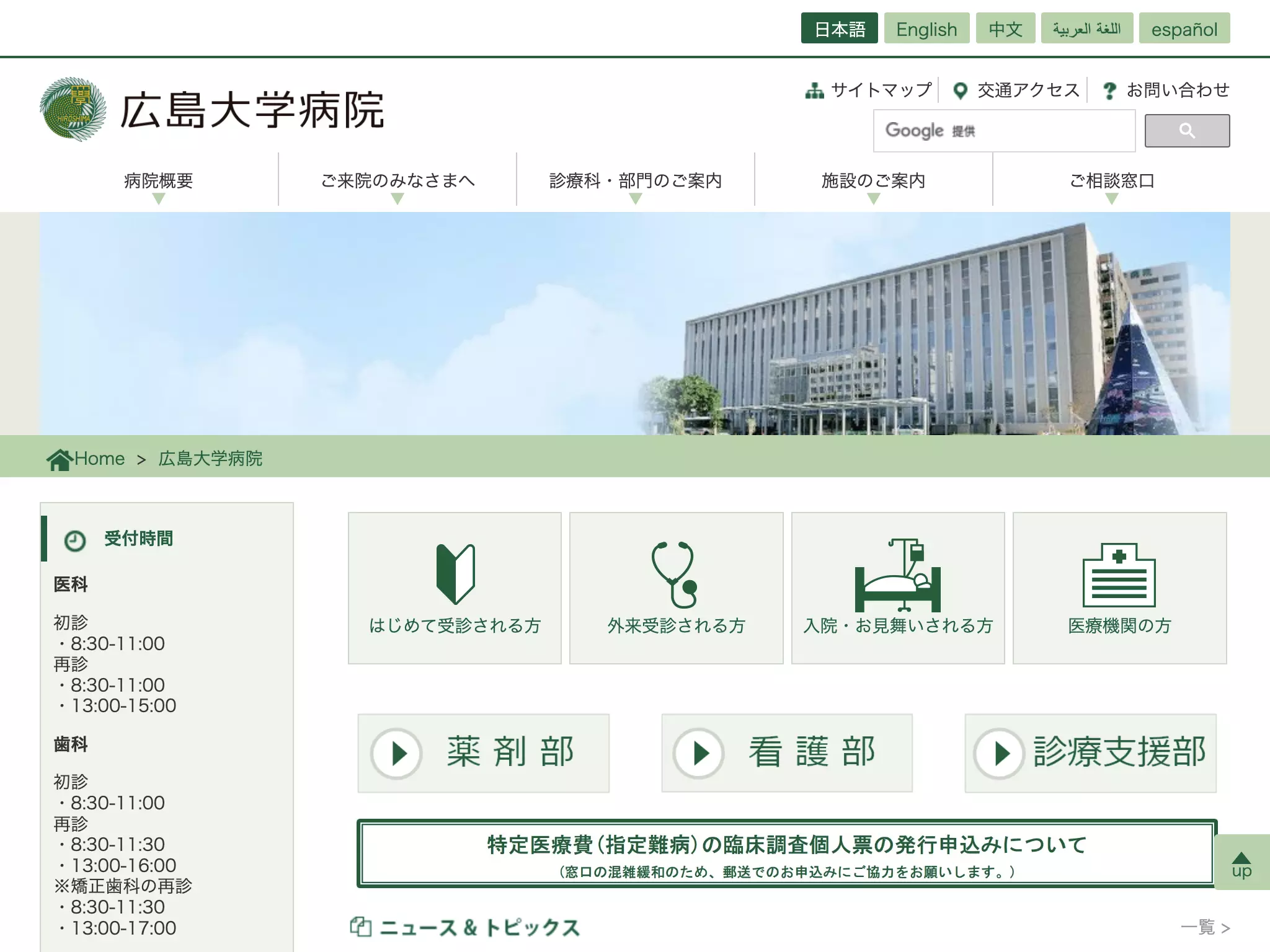Screen dimensions: 1270x952
Task: Open the 一覧 news list link
Action: tap(1205, 927)
